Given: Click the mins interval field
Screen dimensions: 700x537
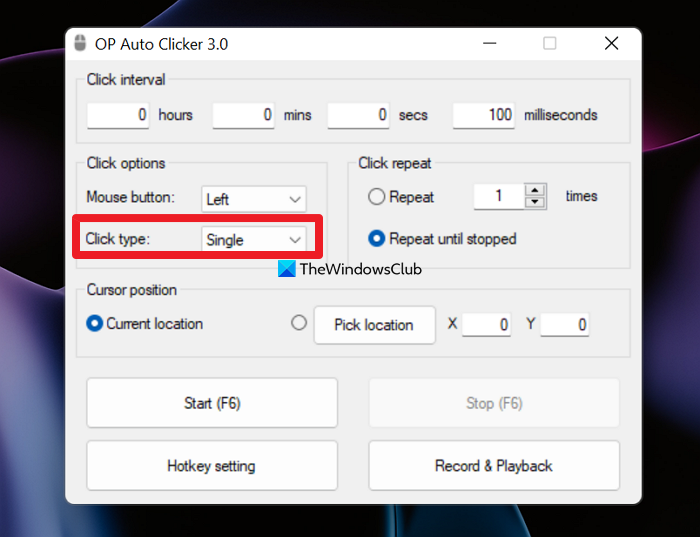Looking at the screenshot, I should (x=243, y=115).
